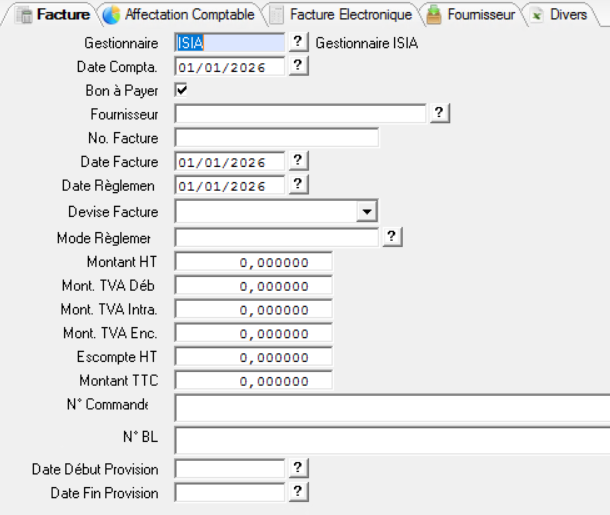
Task: Click the No. Facture input field
Action: tap(277, 138)
